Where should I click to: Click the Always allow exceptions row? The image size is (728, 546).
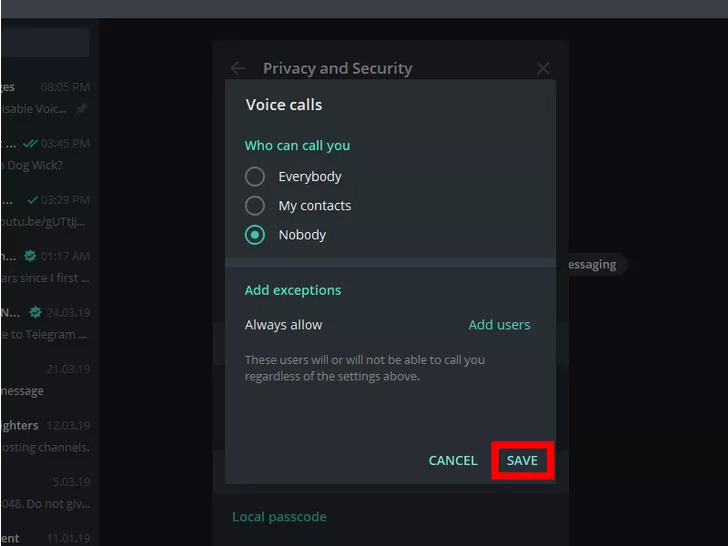point(284,325)
